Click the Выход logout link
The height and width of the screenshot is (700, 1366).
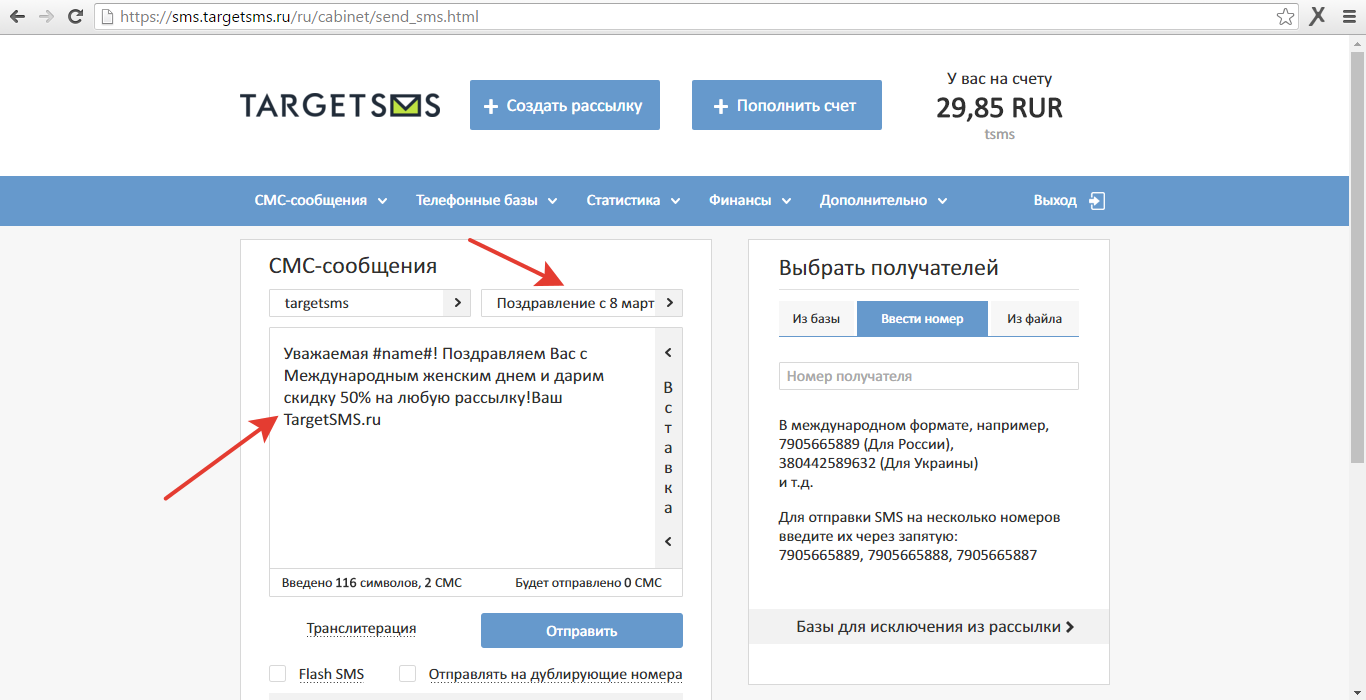(1055, 200)
